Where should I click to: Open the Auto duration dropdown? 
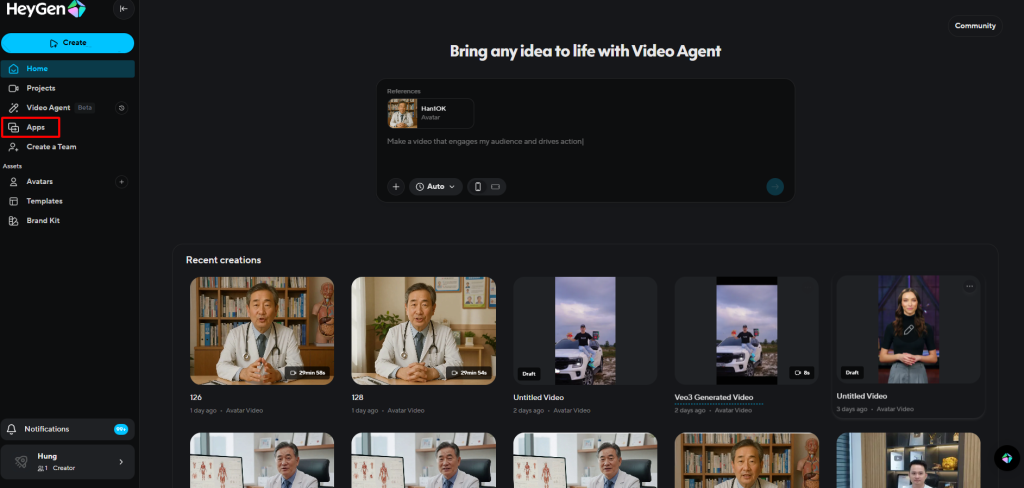[x=436, y=186]
